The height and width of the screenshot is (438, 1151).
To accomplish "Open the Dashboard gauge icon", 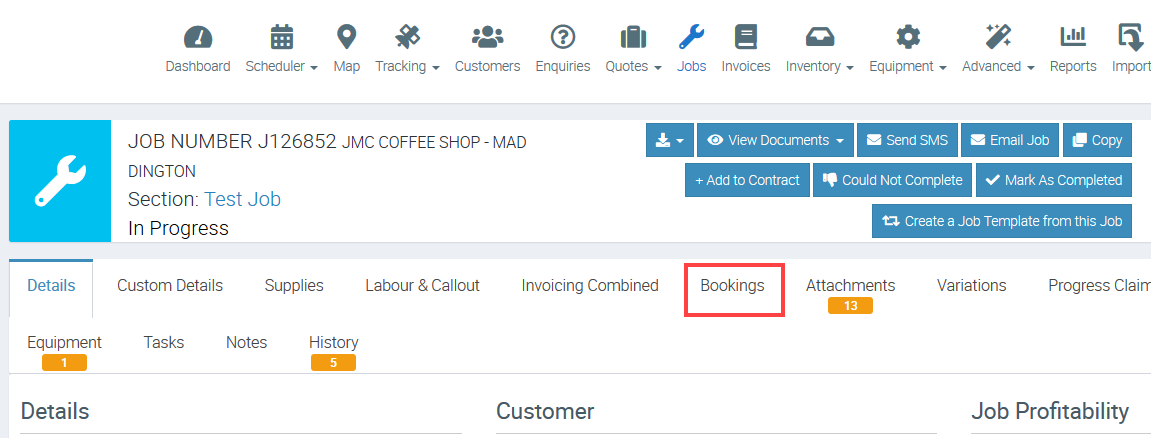I will (x=197, y=38).
